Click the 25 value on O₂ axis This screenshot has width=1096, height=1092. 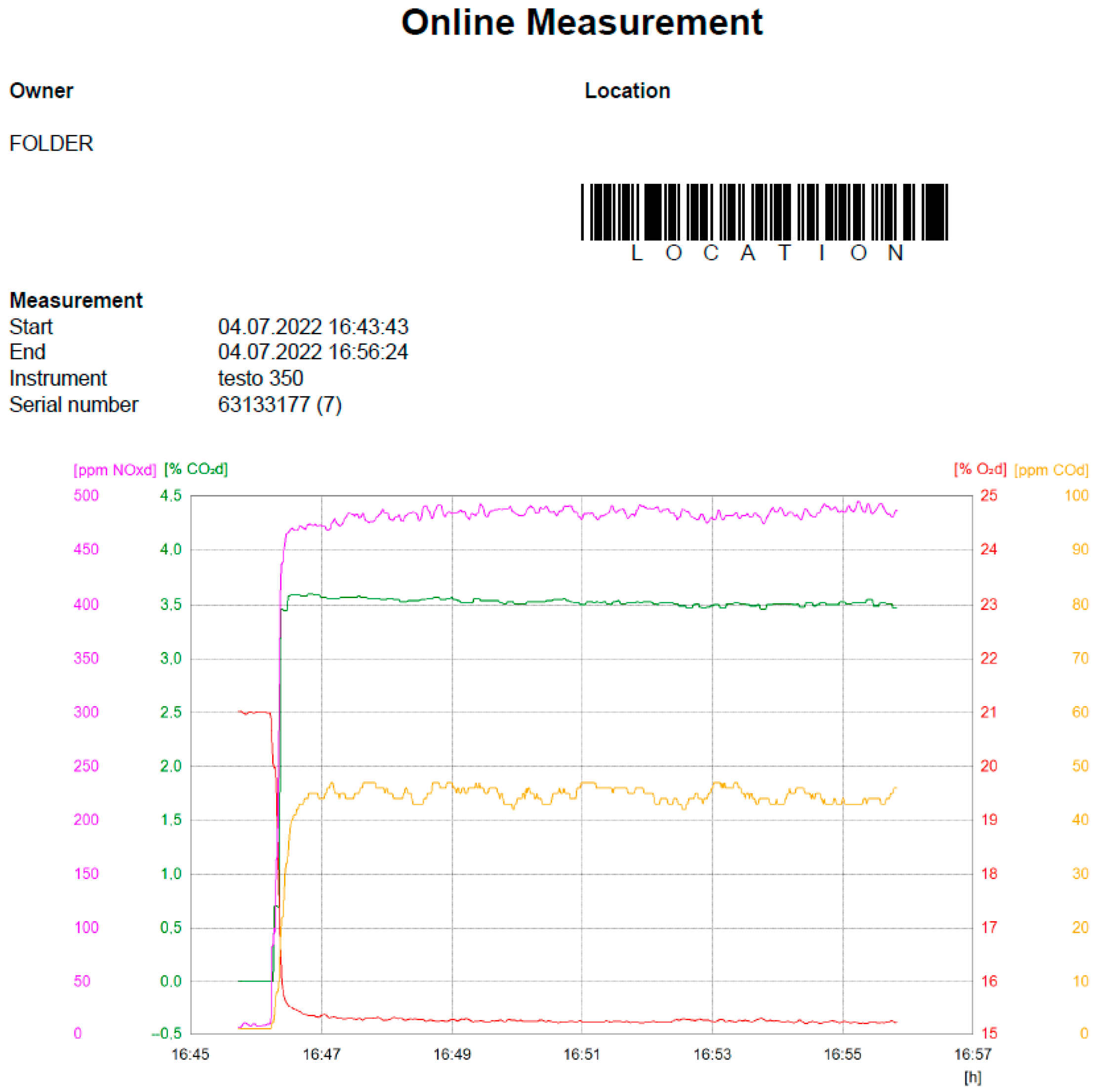988,495
